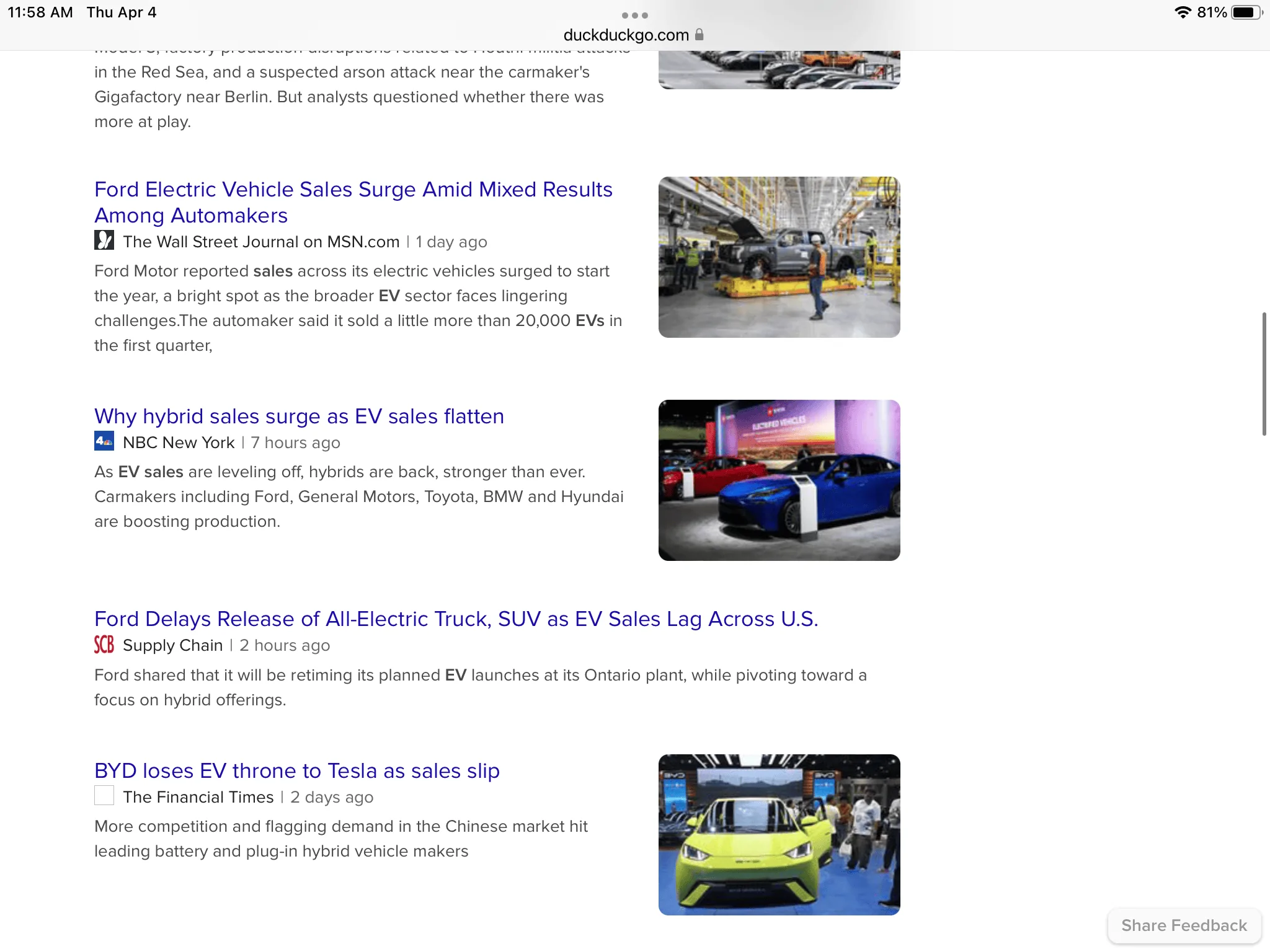
Task: Click the Share Feedback button
Action: point(1184,925)
